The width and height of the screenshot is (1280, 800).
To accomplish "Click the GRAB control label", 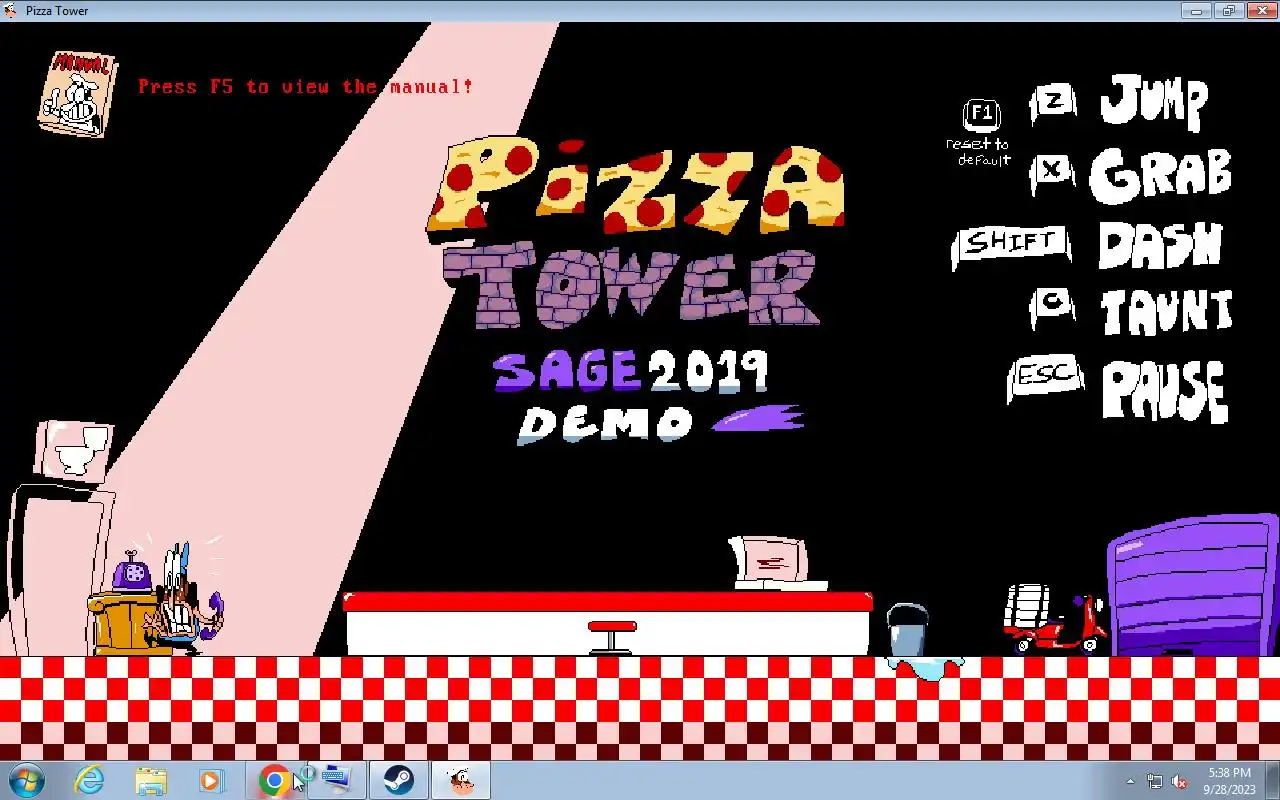I will click(1160, 175).
